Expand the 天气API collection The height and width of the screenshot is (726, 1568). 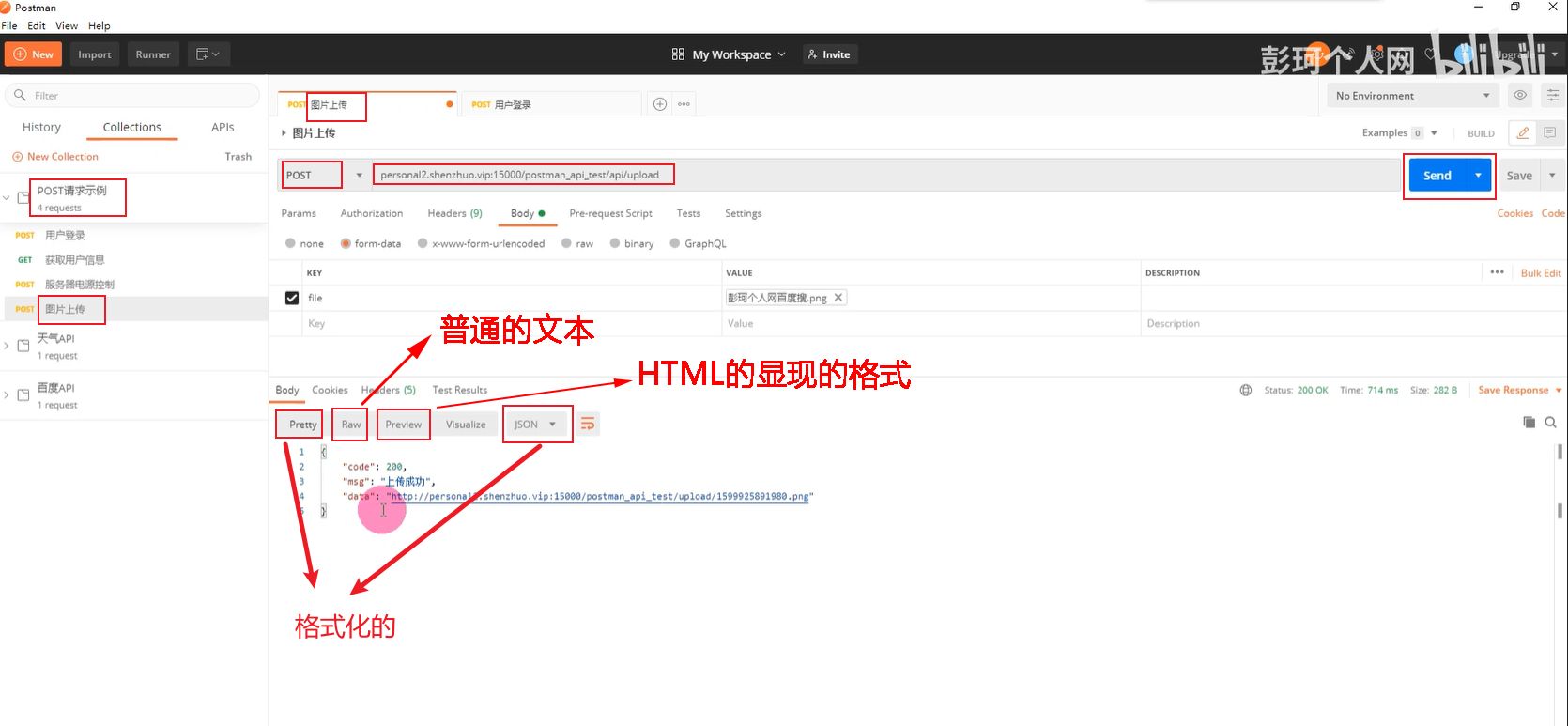pos(8,346)
